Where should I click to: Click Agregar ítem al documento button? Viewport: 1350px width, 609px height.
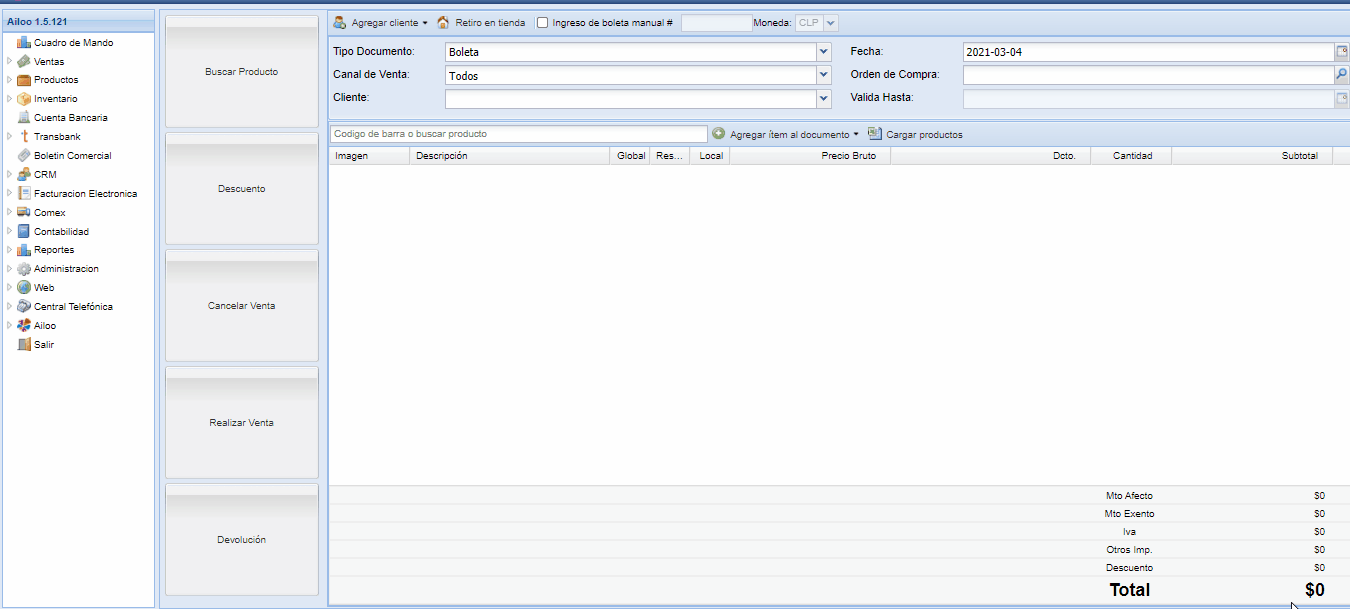[x=784, y=134]
